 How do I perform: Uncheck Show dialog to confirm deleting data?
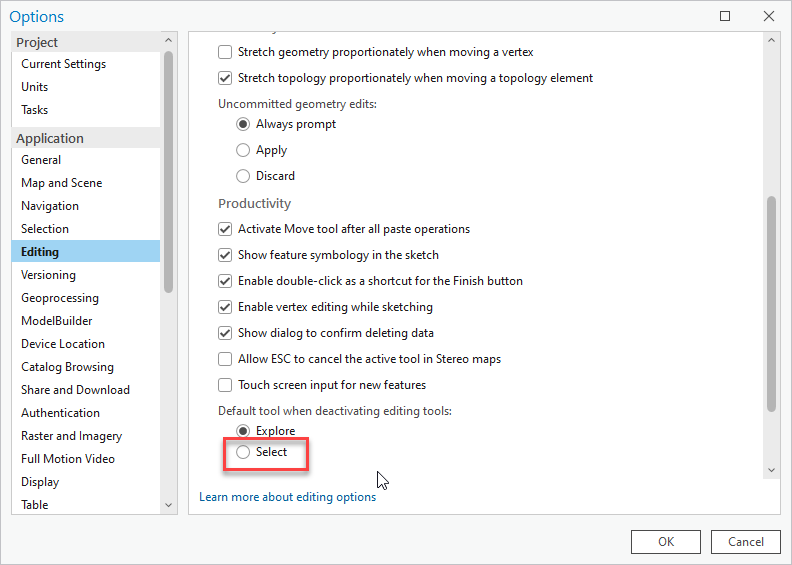click(x=225, y=333)
